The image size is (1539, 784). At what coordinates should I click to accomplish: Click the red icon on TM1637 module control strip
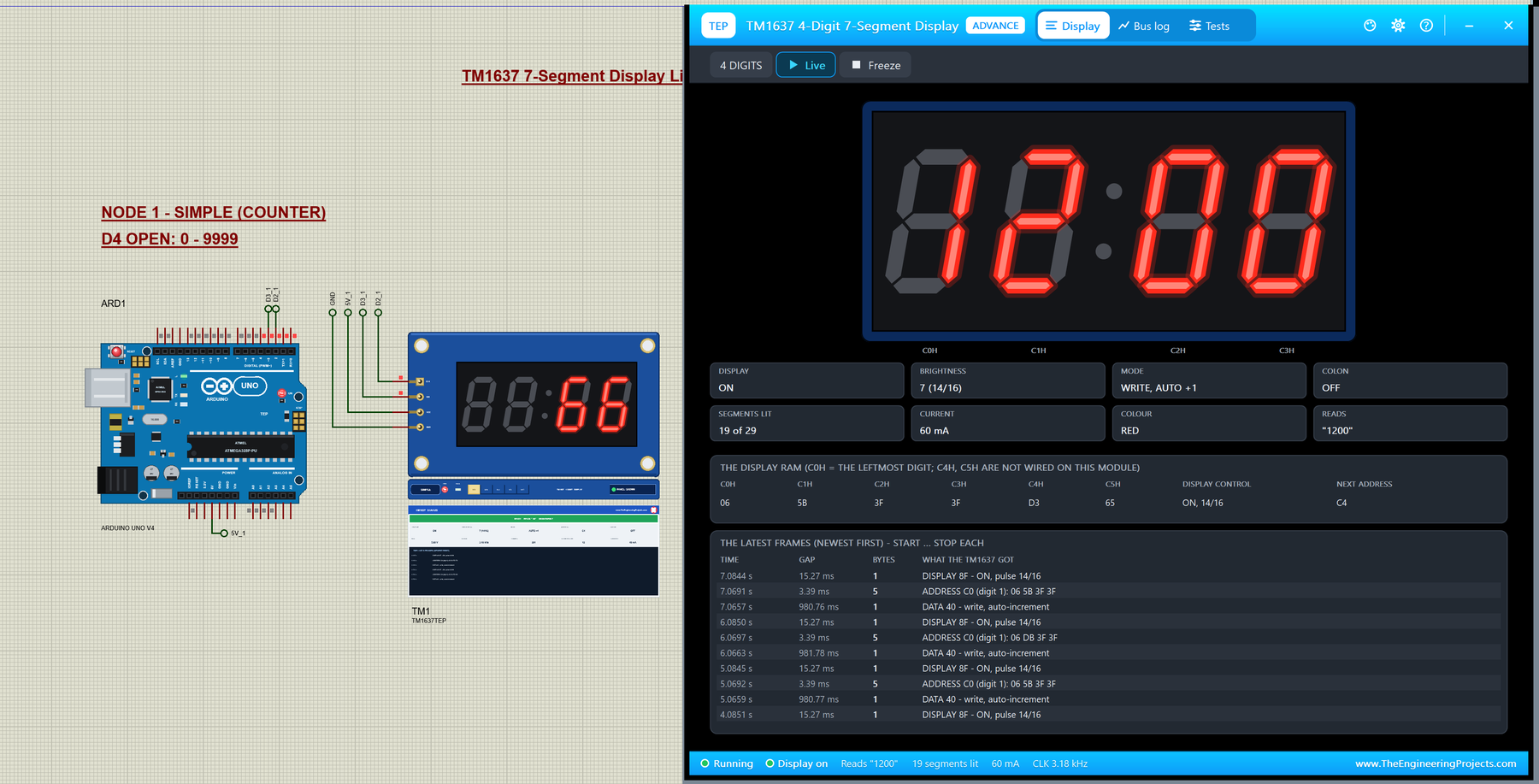click(x=445, y=489)
